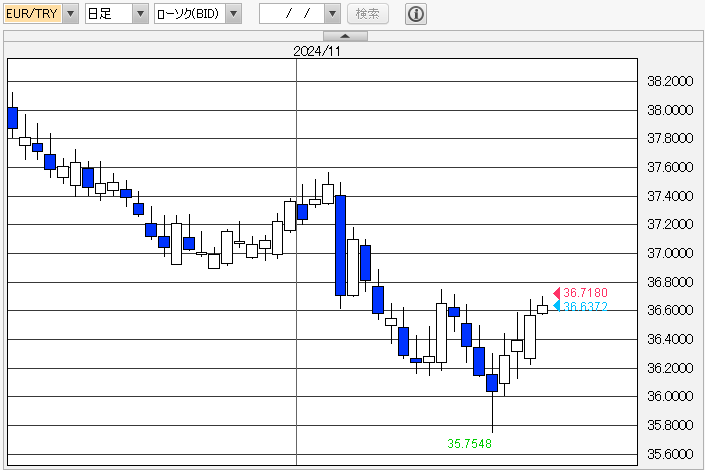The height and width of the screenshot is (470, 705).
Task: Click the 35.6000 axis label
Action: pyautogui.click(x=670, y=454)
